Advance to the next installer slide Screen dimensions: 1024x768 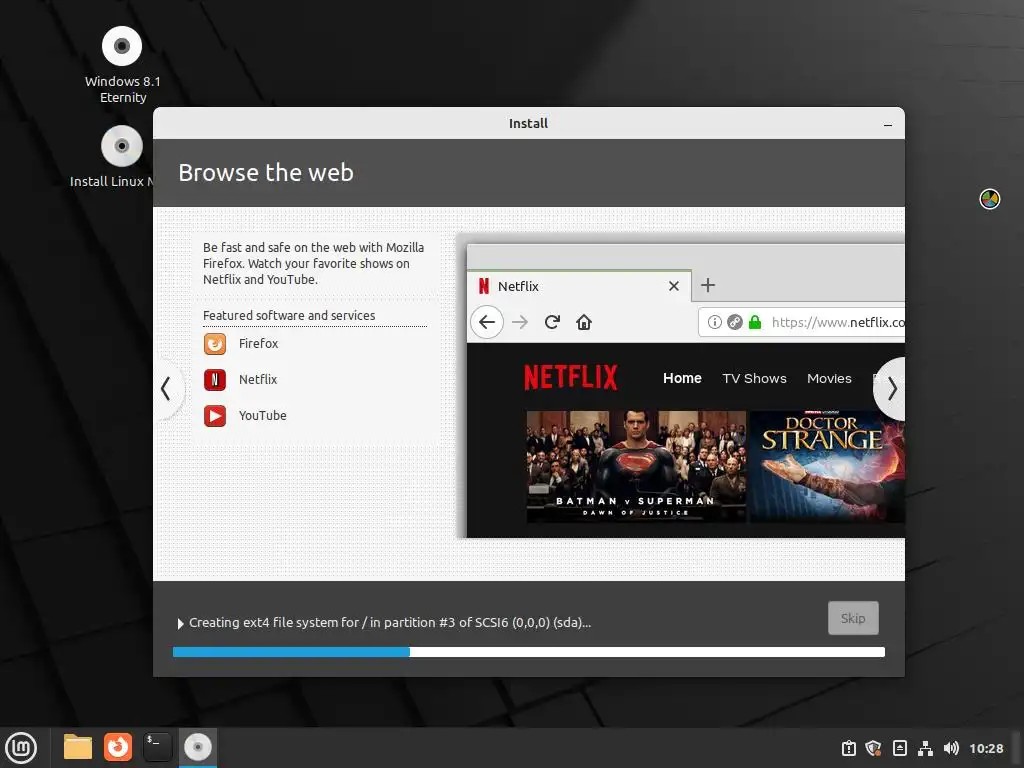pos(891,389)
